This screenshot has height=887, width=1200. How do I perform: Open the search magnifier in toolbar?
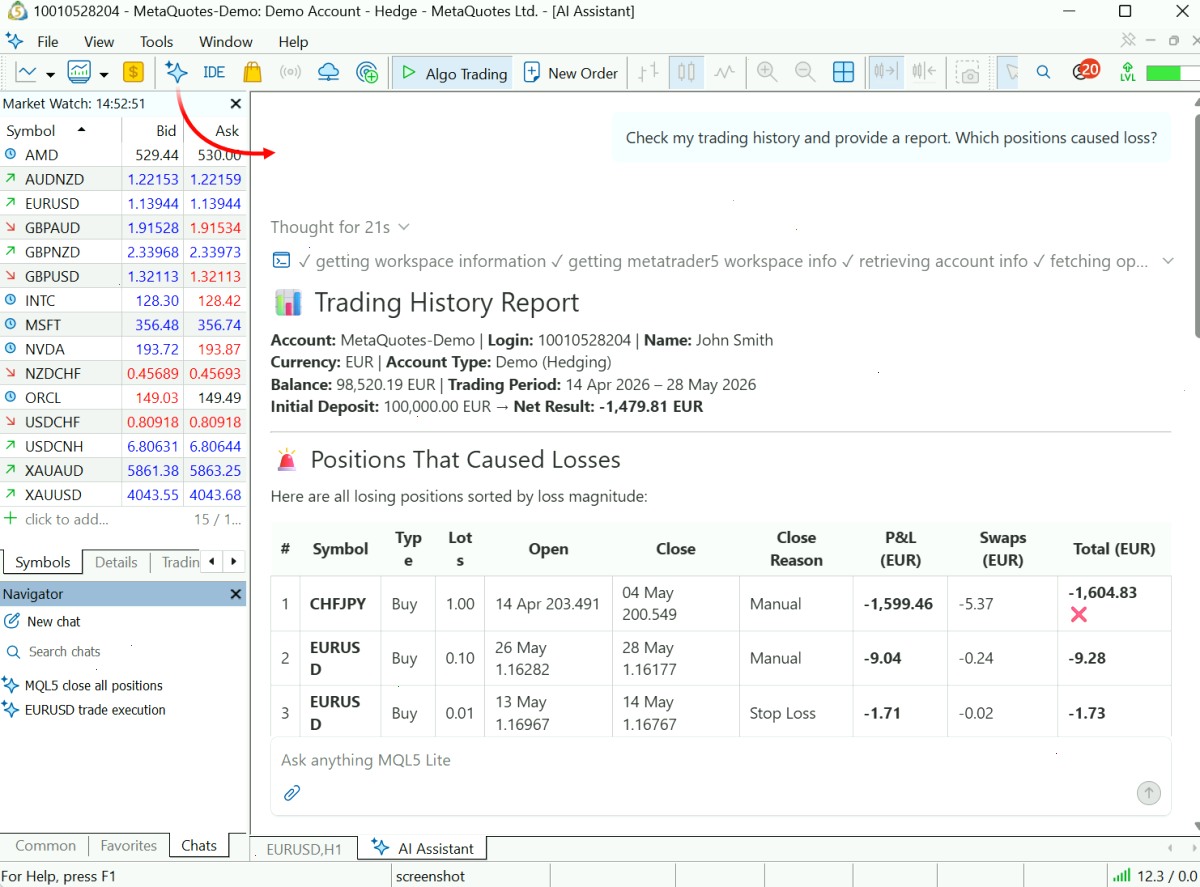1043,72
